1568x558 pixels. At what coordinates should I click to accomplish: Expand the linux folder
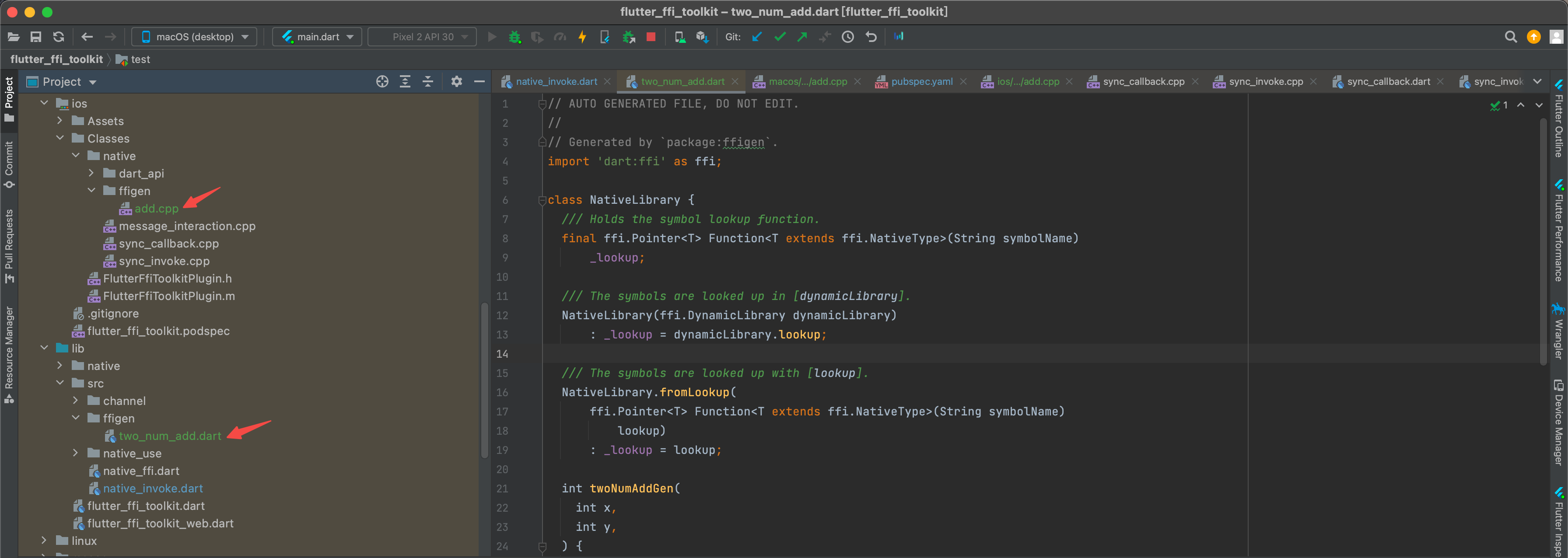pos(44,541)
